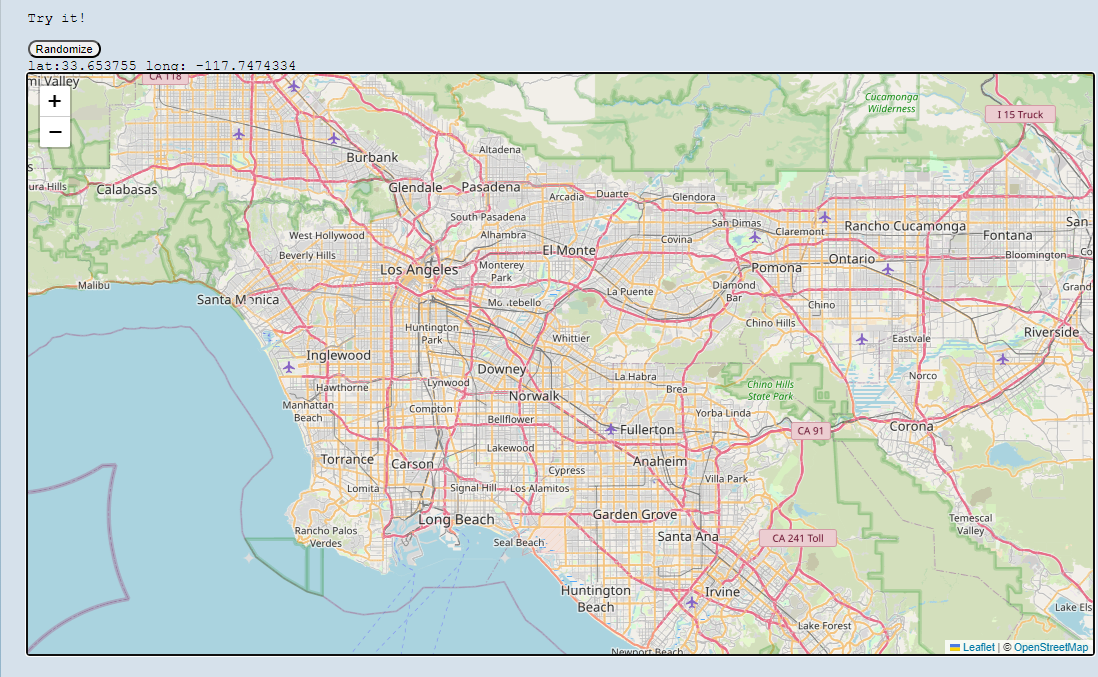The image size is (1098, 677).
Task: Click the airport icon southwest of Inglewood
Action: click(x=289, y=368)
